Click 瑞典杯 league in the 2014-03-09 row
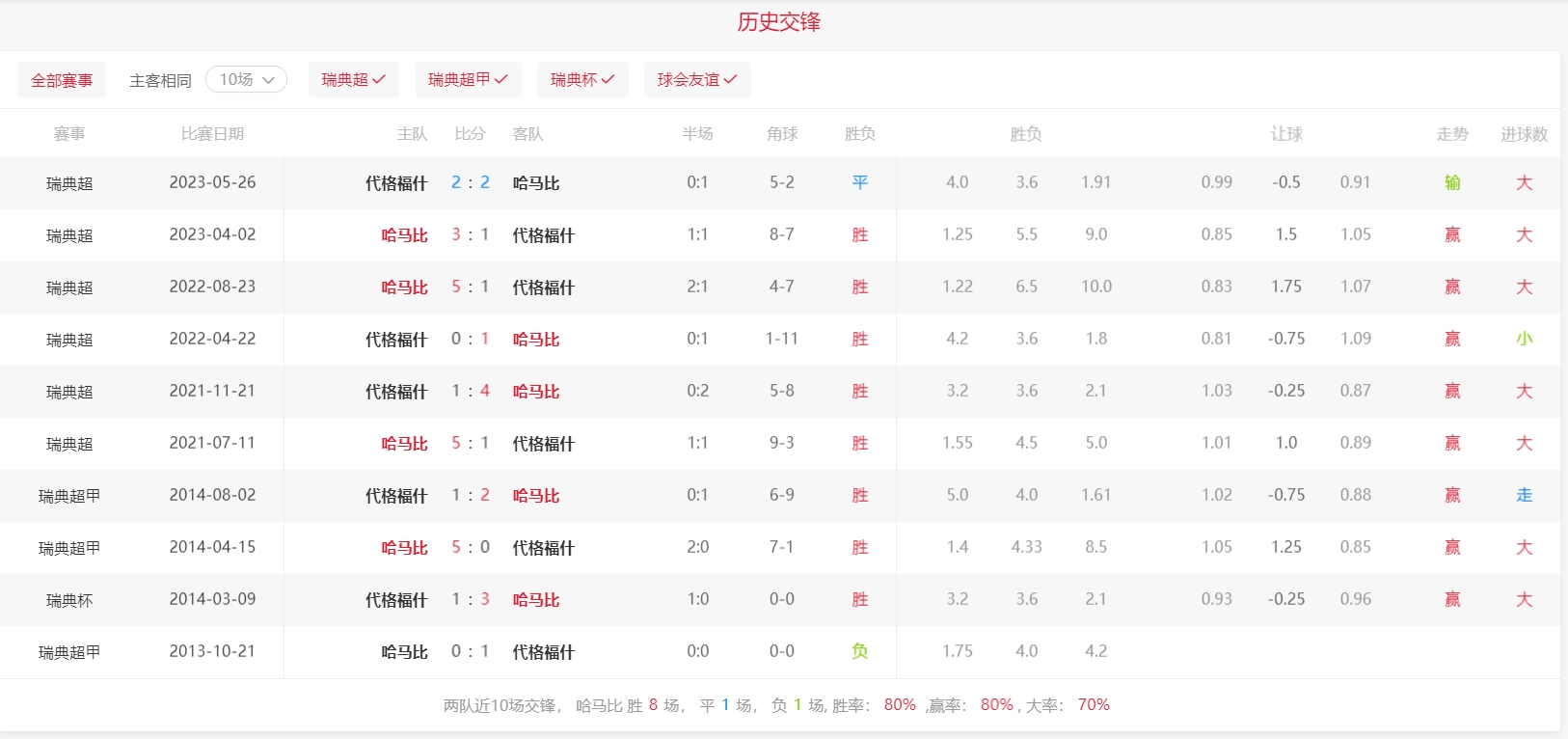The width and height of the screenshot is (1568, 739). [x=69, y=600]
